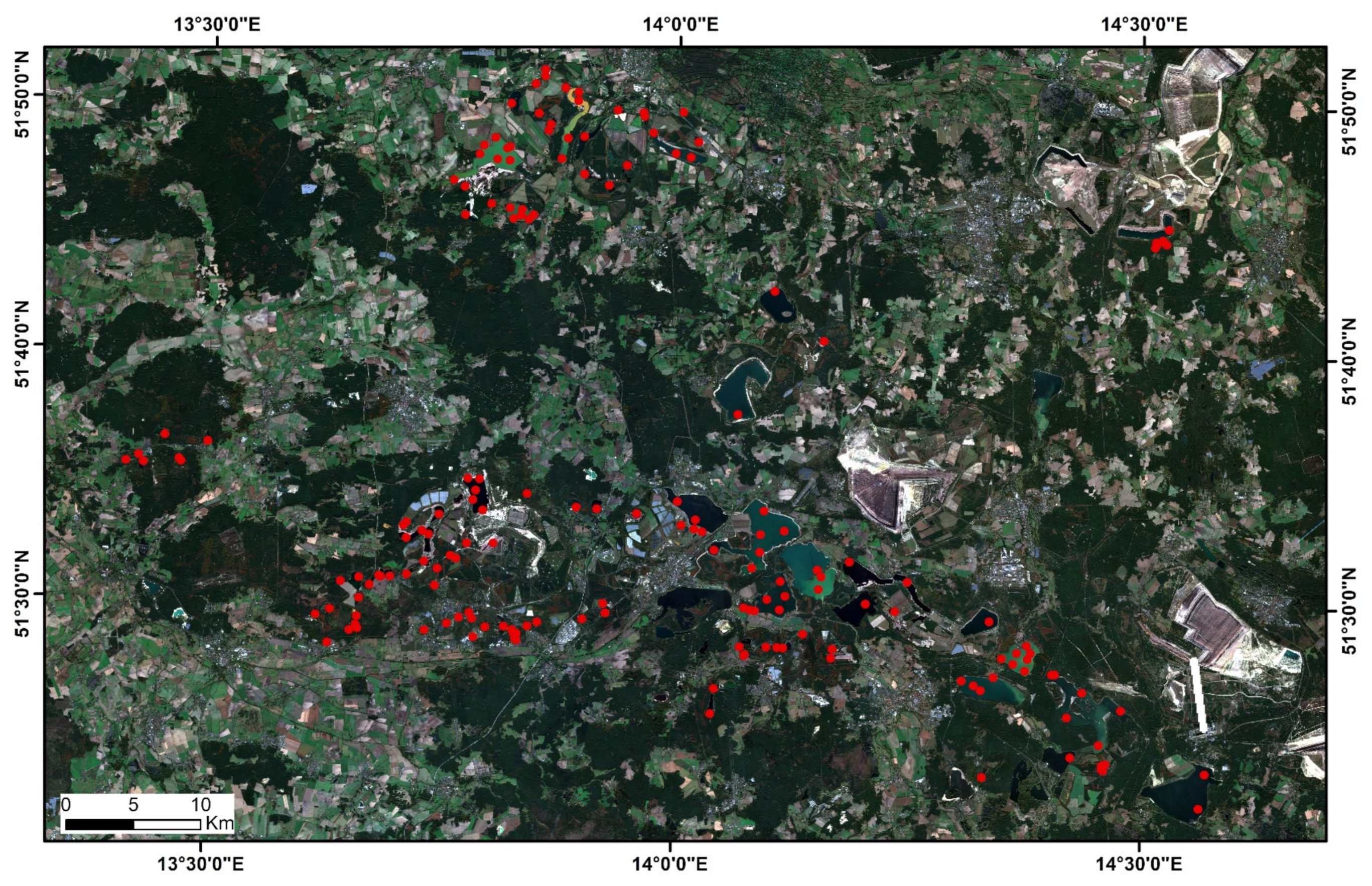1372x886 pixels.
Task: Click the top axis label 14°0'0"E
Action: coord(680,24)
